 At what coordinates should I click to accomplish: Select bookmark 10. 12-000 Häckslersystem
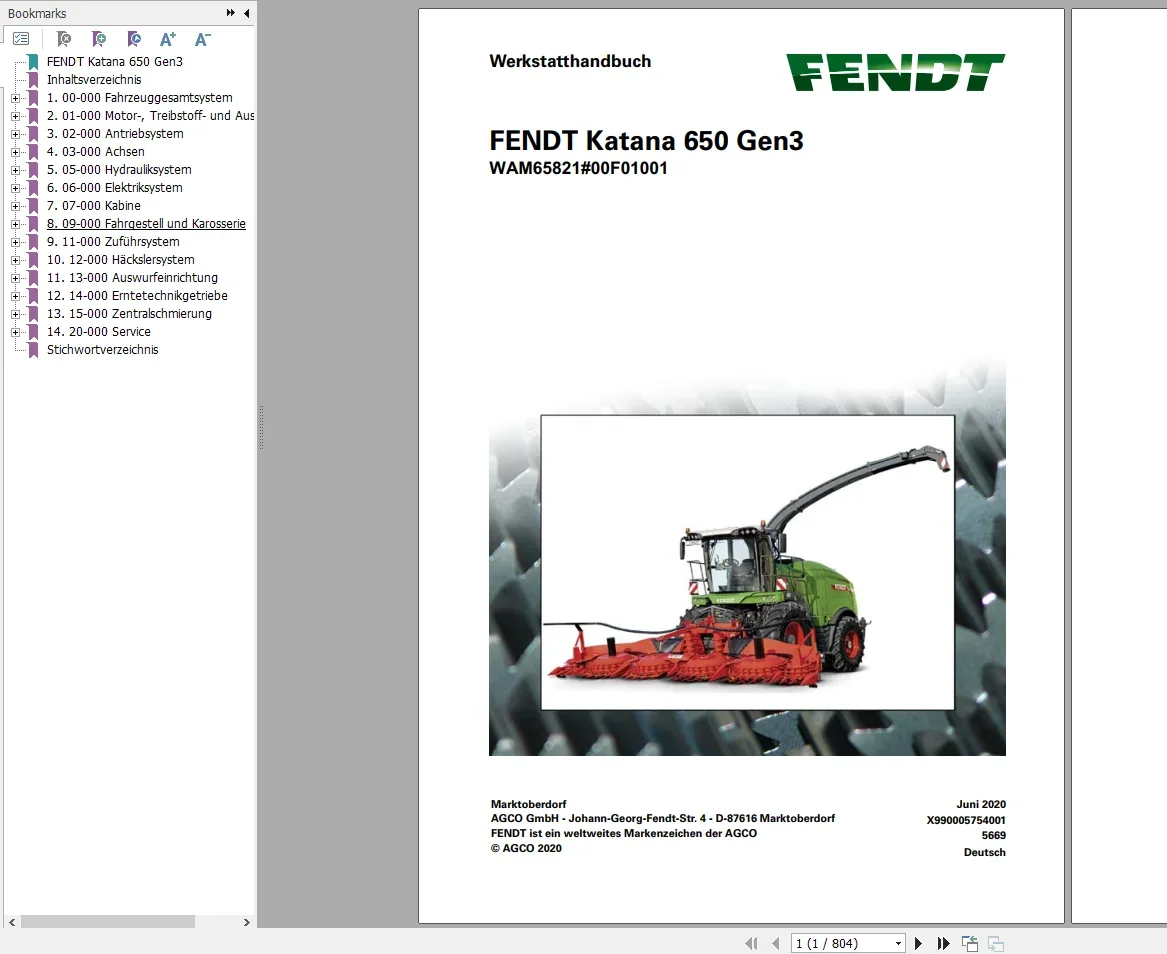point(121,260)
